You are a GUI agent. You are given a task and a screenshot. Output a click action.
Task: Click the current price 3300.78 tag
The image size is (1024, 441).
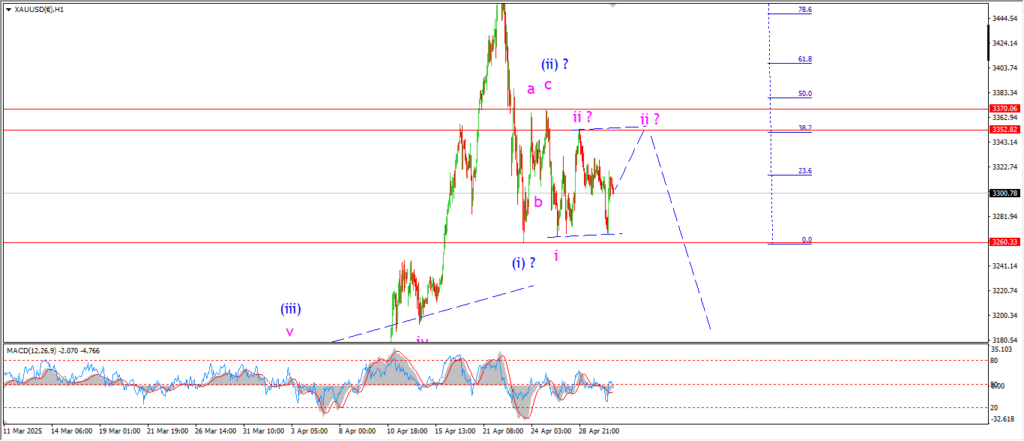click(x=1005, y=193)
